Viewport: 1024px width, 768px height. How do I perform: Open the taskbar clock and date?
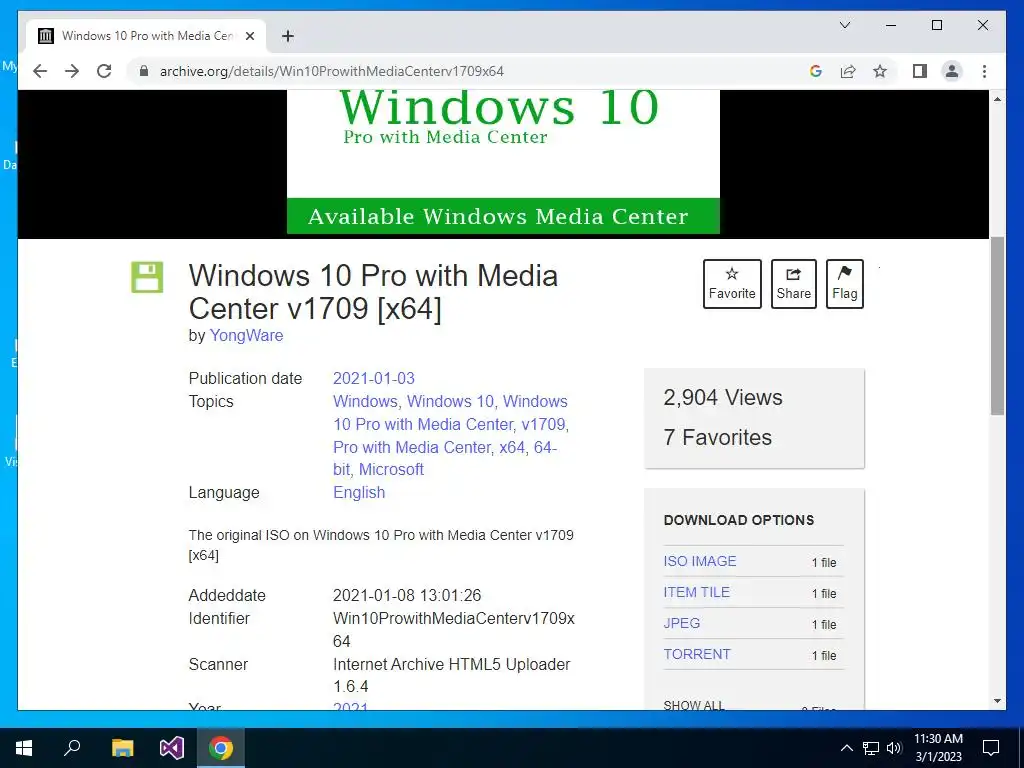[938, 748]
